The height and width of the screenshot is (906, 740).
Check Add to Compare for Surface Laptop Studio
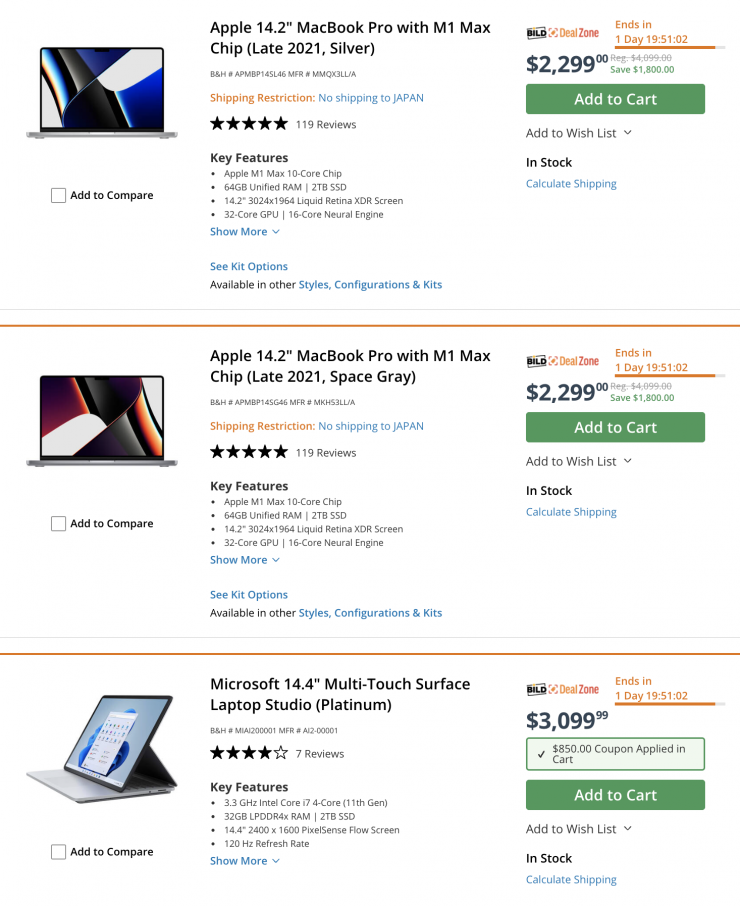[59, 852]
